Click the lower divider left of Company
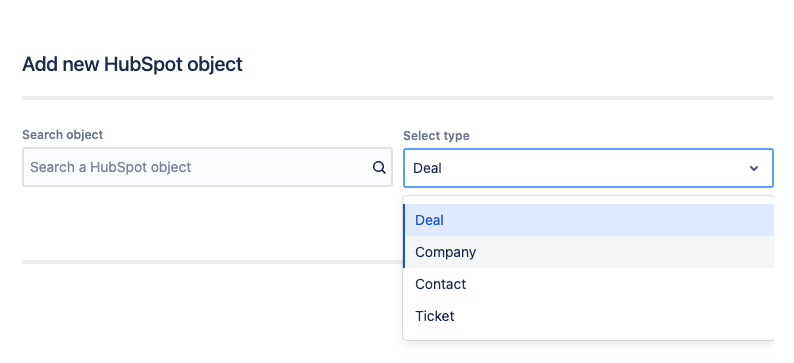The image size is (794, 363). tap(212, 262)
